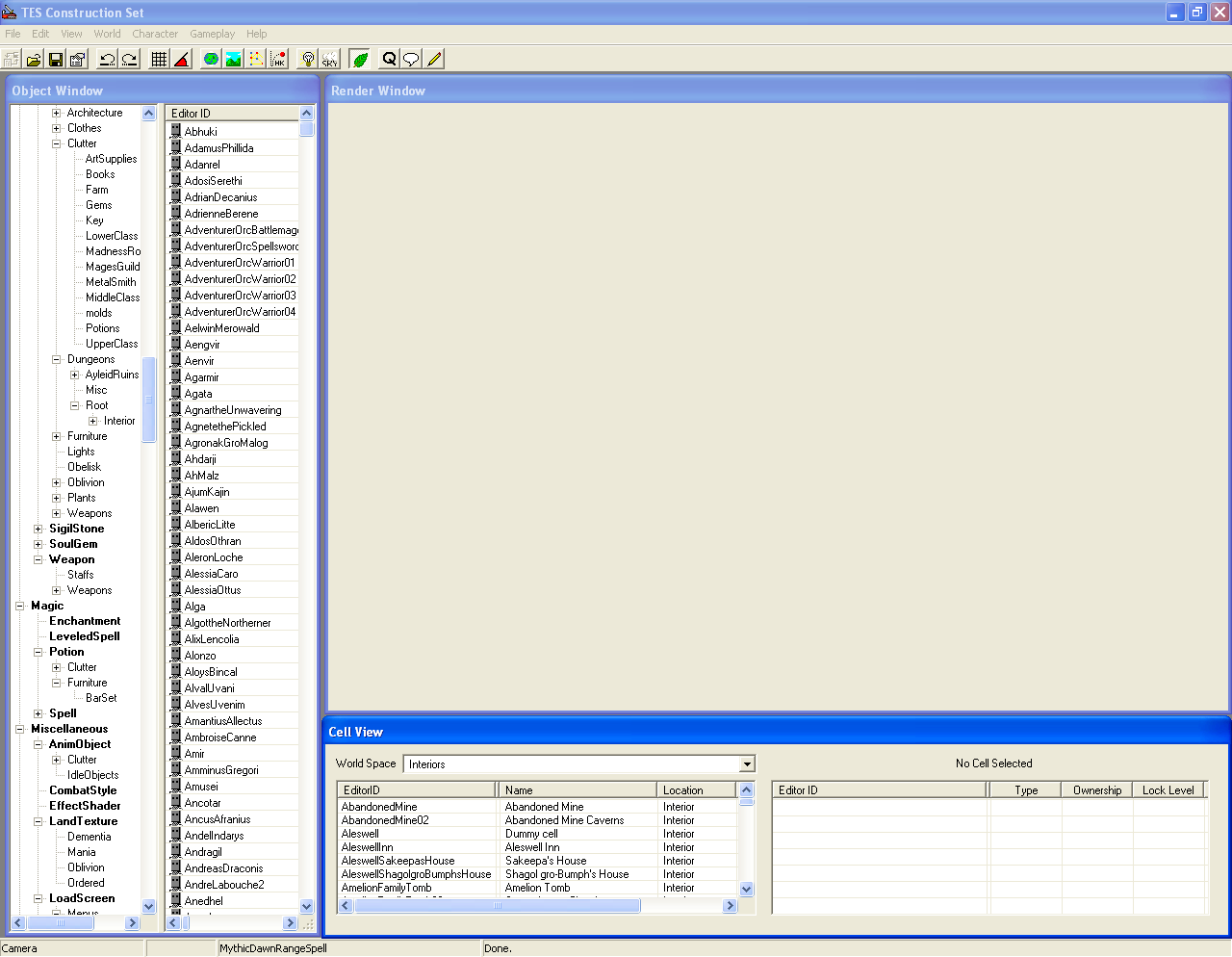Collapse the Magic tree node
Viewport: 1232px width, 957px height.
[x=19, y=606]
